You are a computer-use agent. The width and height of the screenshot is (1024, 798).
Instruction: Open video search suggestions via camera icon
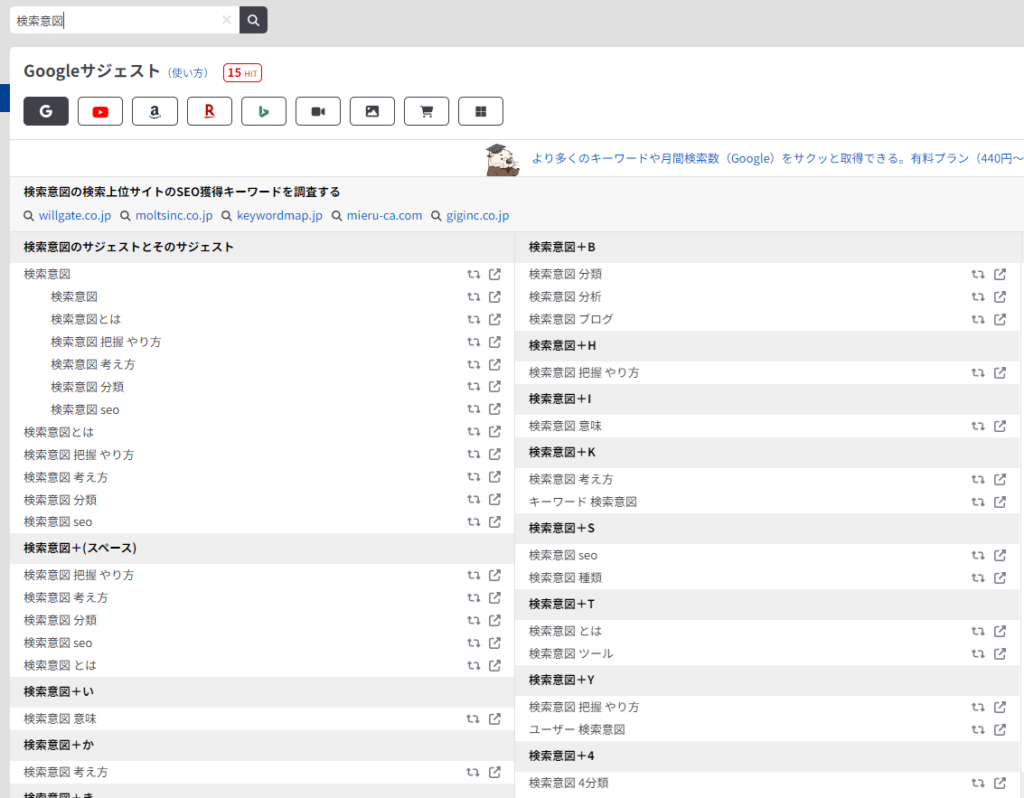[x=318, y=111]
